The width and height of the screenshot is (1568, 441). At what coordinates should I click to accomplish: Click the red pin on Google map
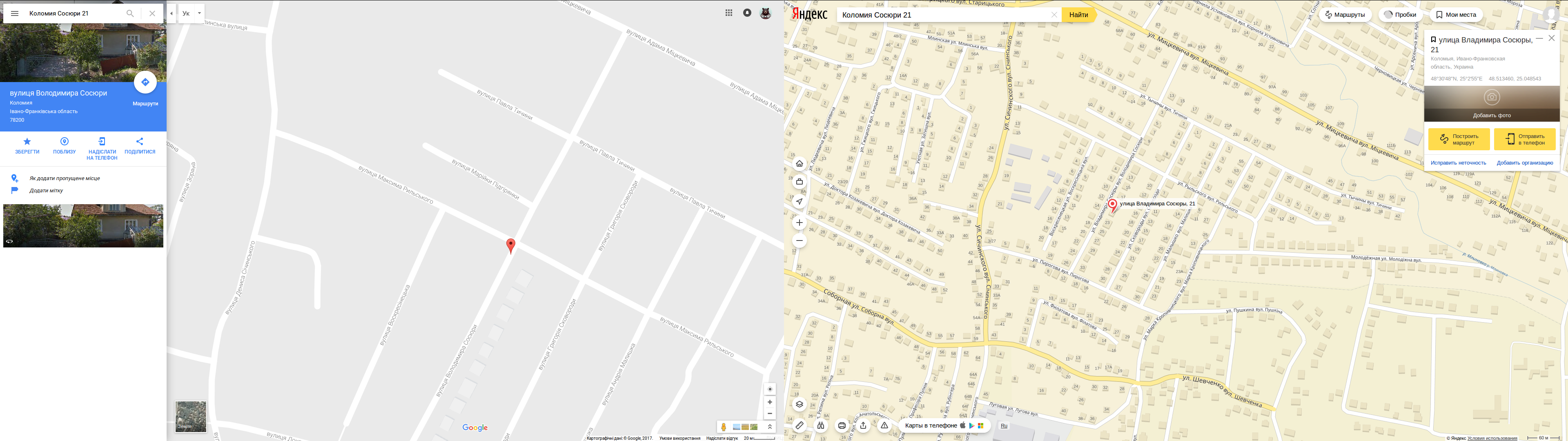coord(511,245)
